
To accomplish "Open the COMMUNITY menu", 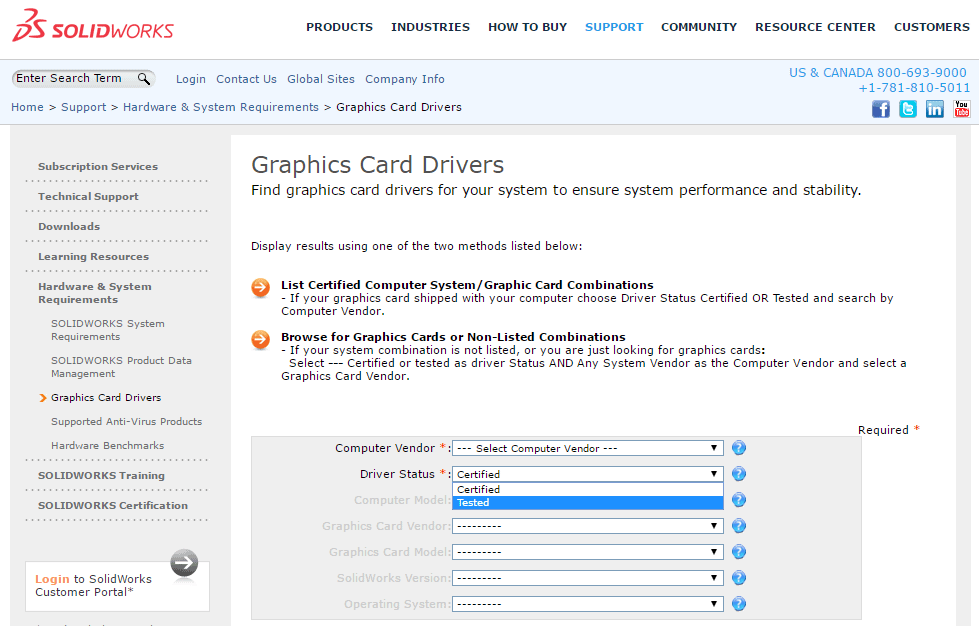I will coord(699,27).
